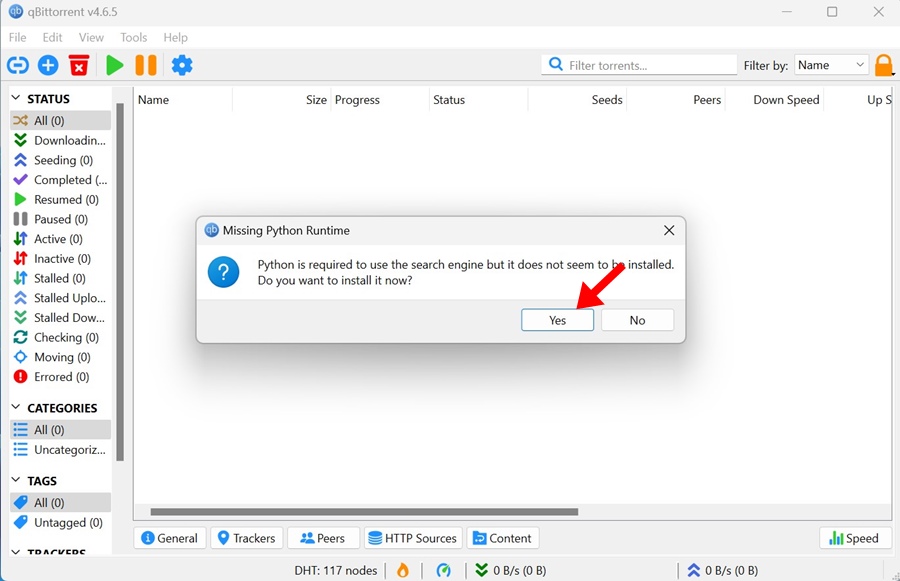Screen dimensions: 900x581
Task: Sort by the Size column header
Action: click(281, 99)
